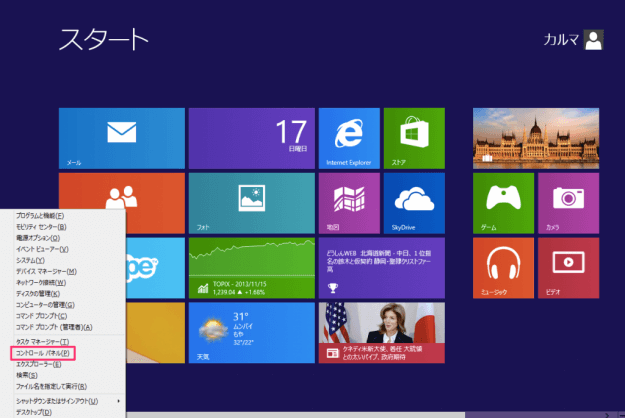625x418 pixels.
Task: Click the カルマ user name
Action: click(x=561, y=40)
